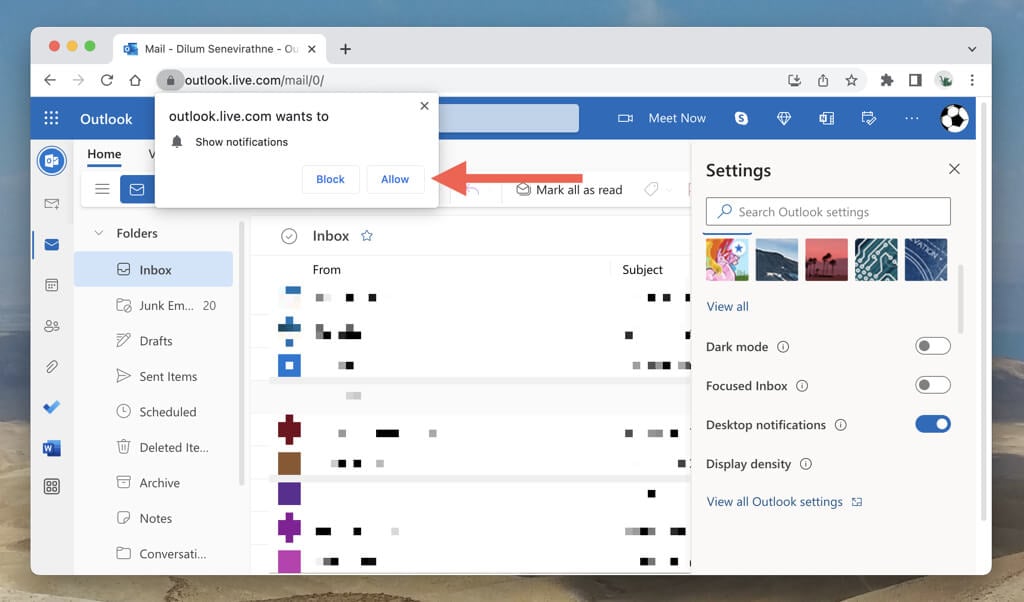Open To Do checkmark in sidebar
Viewport: 1024px width, 602px height.
[52, 407]
